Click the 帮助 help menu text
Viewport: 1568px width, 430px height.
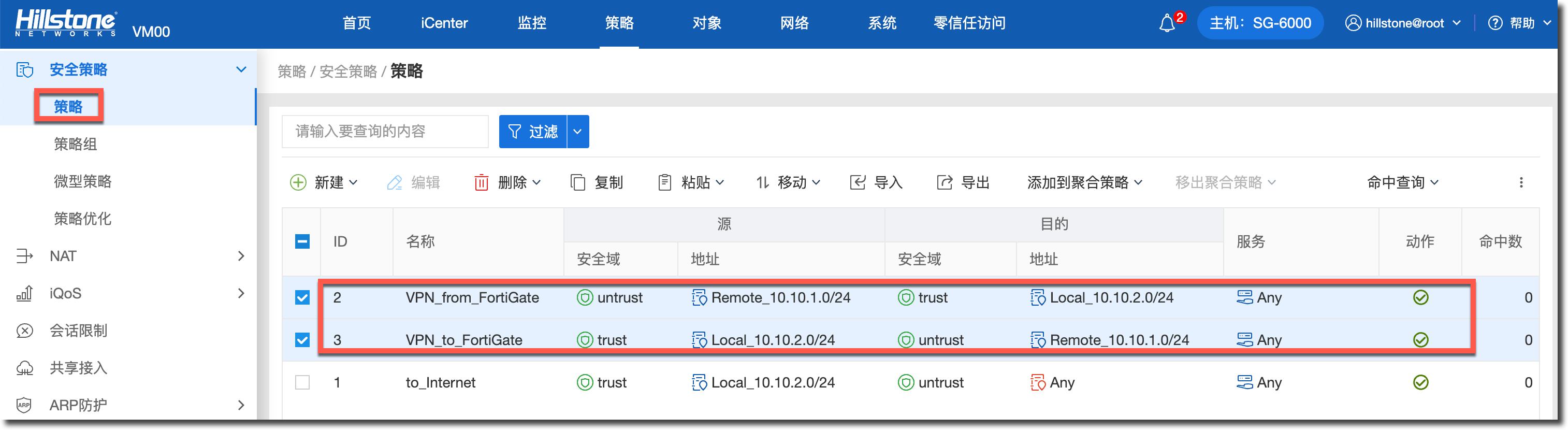coord(1522,23)
